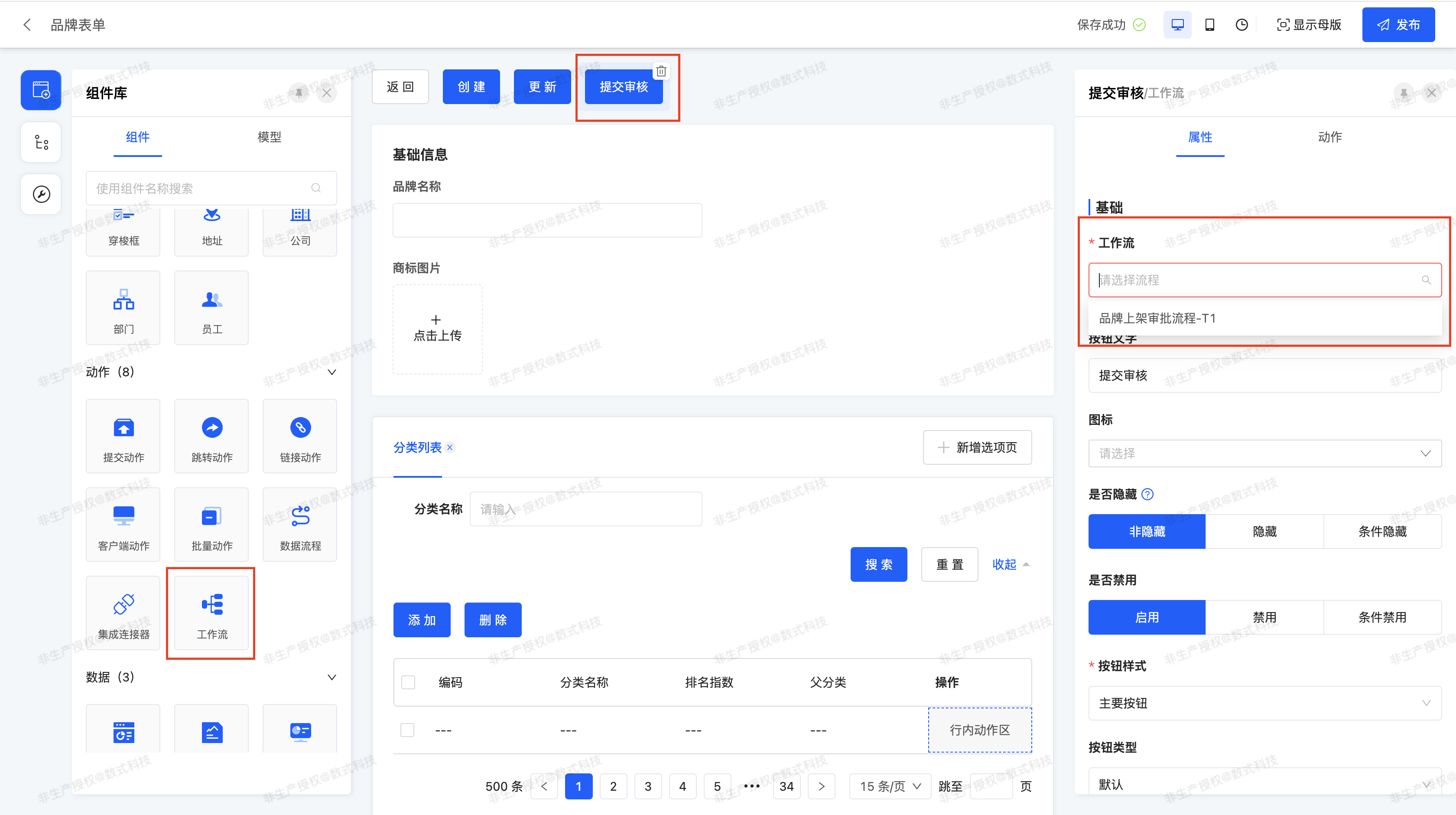
Task: Focus the component name search box
Action: pos(211,188)
